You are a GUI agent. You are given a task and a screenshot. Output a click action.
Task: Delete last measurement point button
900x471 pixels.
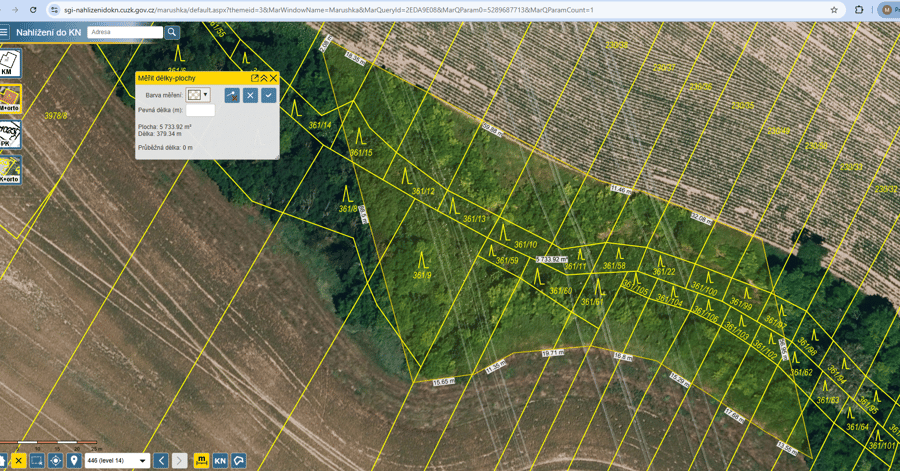pos(232,95)
